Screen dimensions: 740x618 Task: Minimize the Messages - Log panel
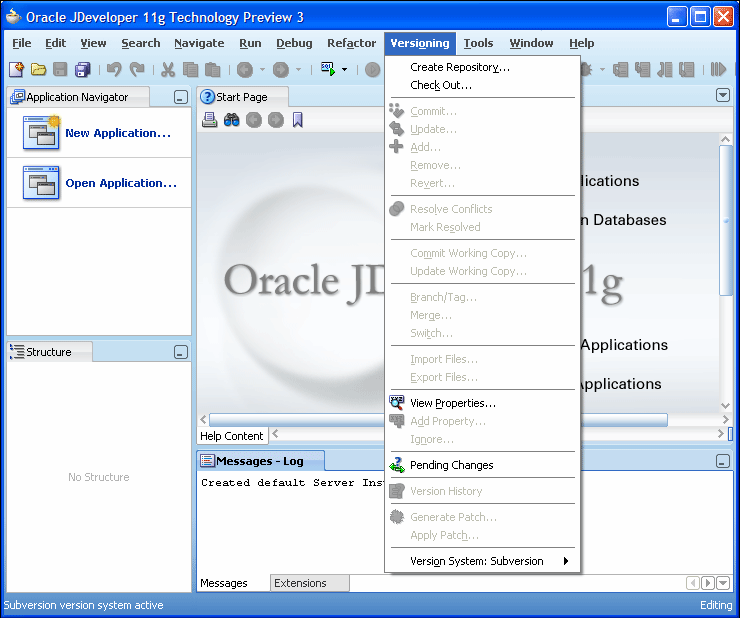[x=723, y=461]
